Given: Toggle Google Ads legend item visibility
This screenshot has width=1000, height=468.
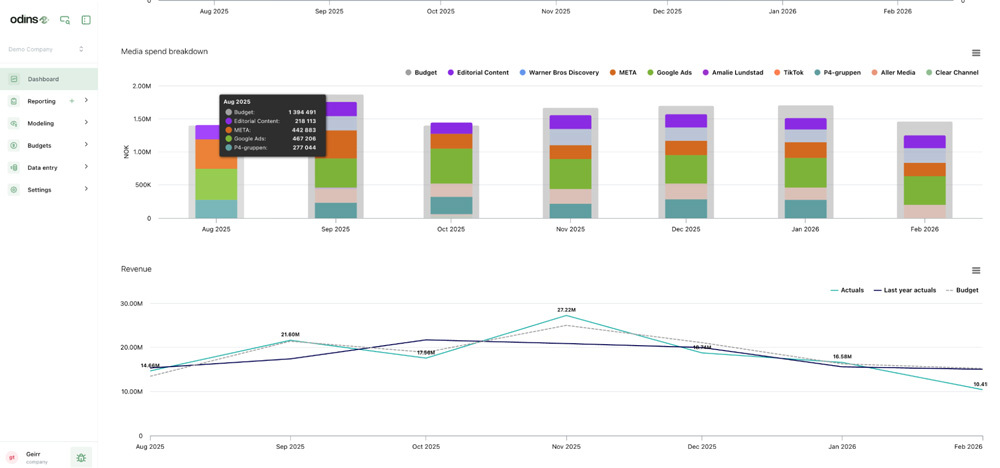Looking at the screenshot, I should point(669,73).
